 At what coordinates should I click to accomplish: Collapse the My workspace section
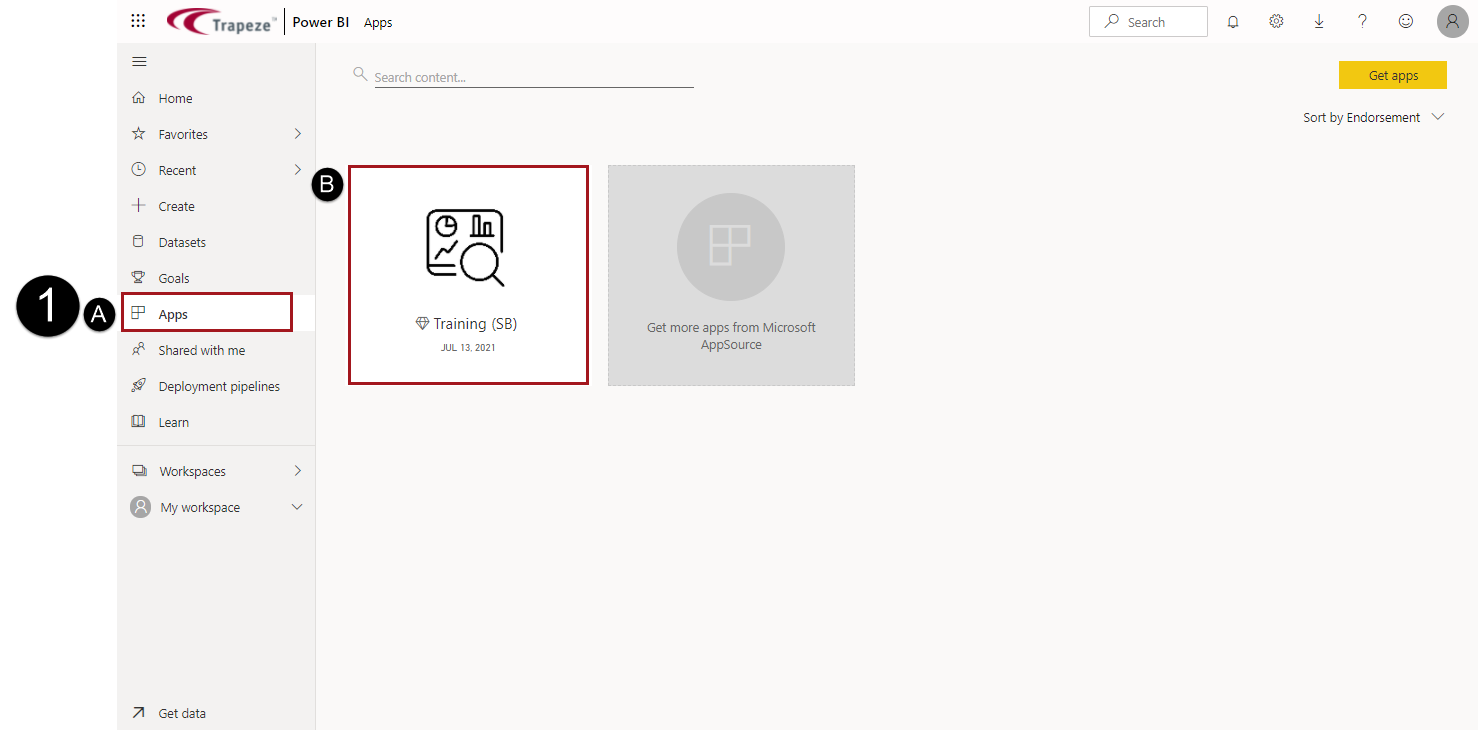coord(297,507)
